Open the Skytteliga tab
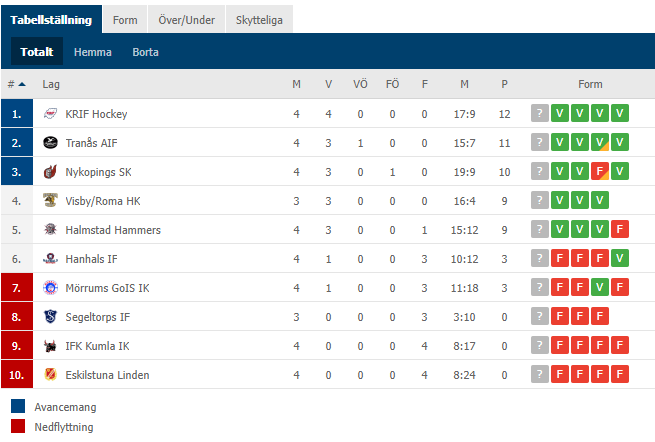The image size is (655, 442). click(x=259, y=20)
